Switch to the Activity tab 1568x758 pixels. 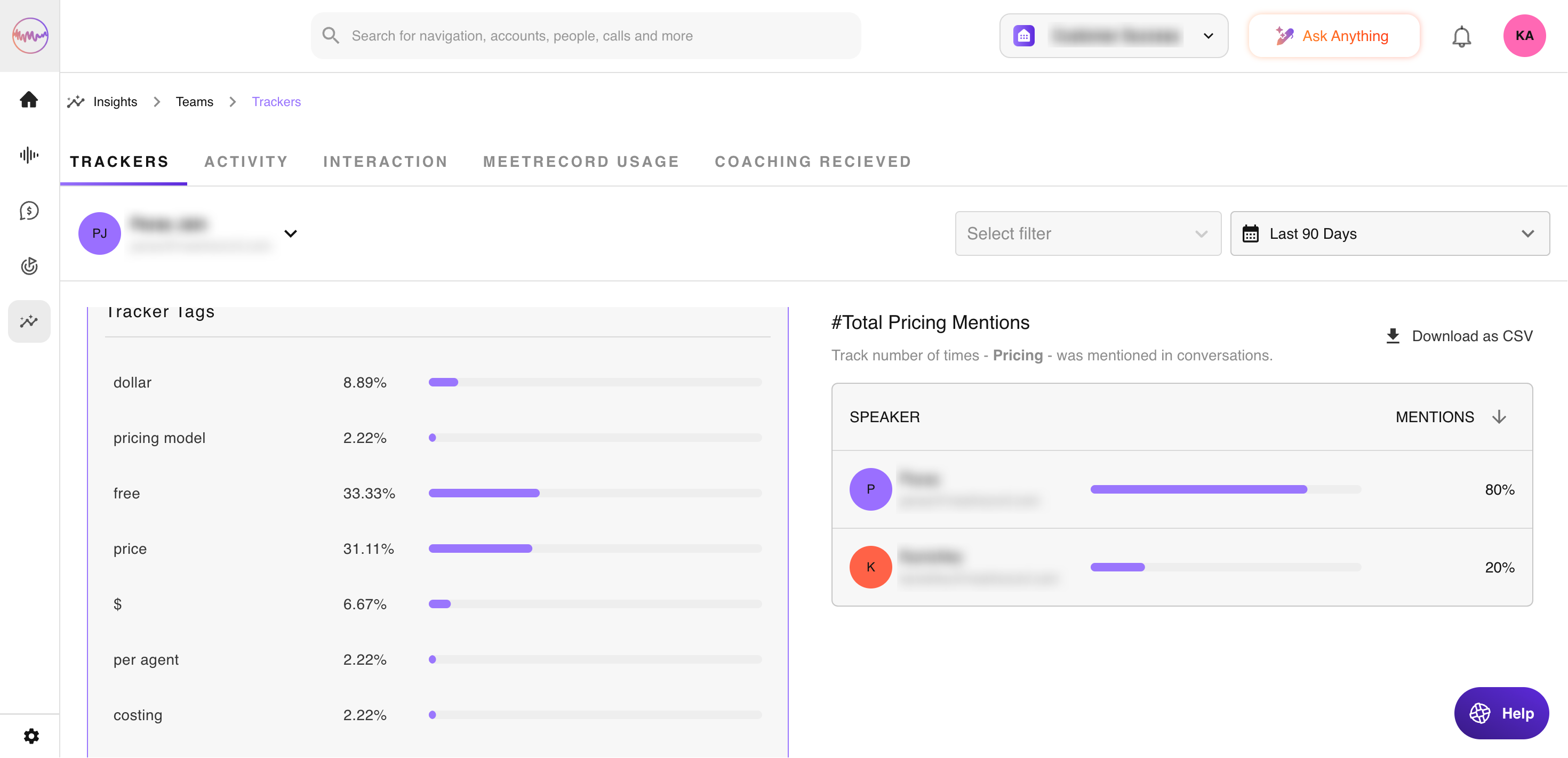pos(246,162)
